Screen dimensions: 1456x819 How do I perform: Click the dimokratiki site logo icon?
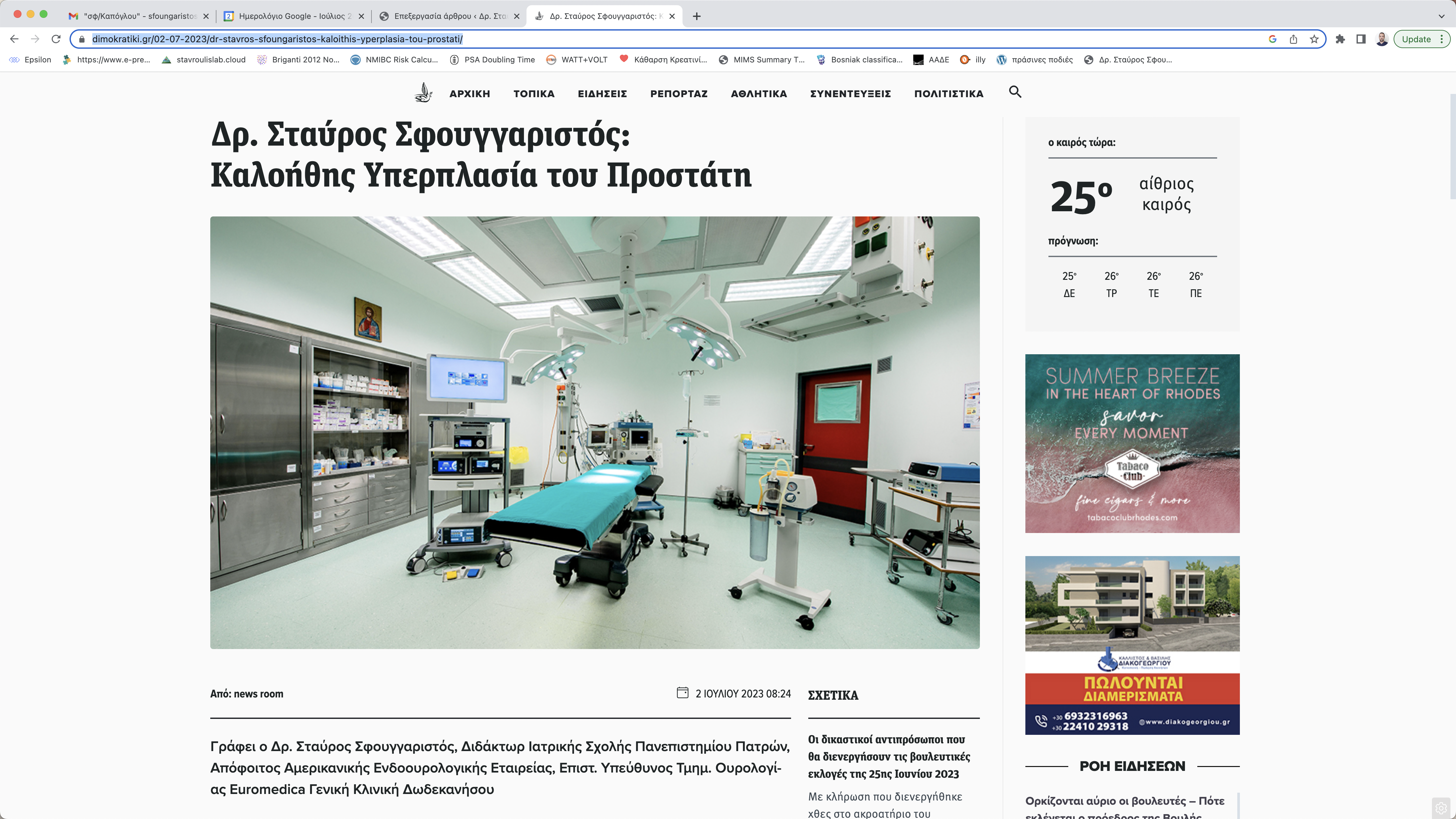423,93
